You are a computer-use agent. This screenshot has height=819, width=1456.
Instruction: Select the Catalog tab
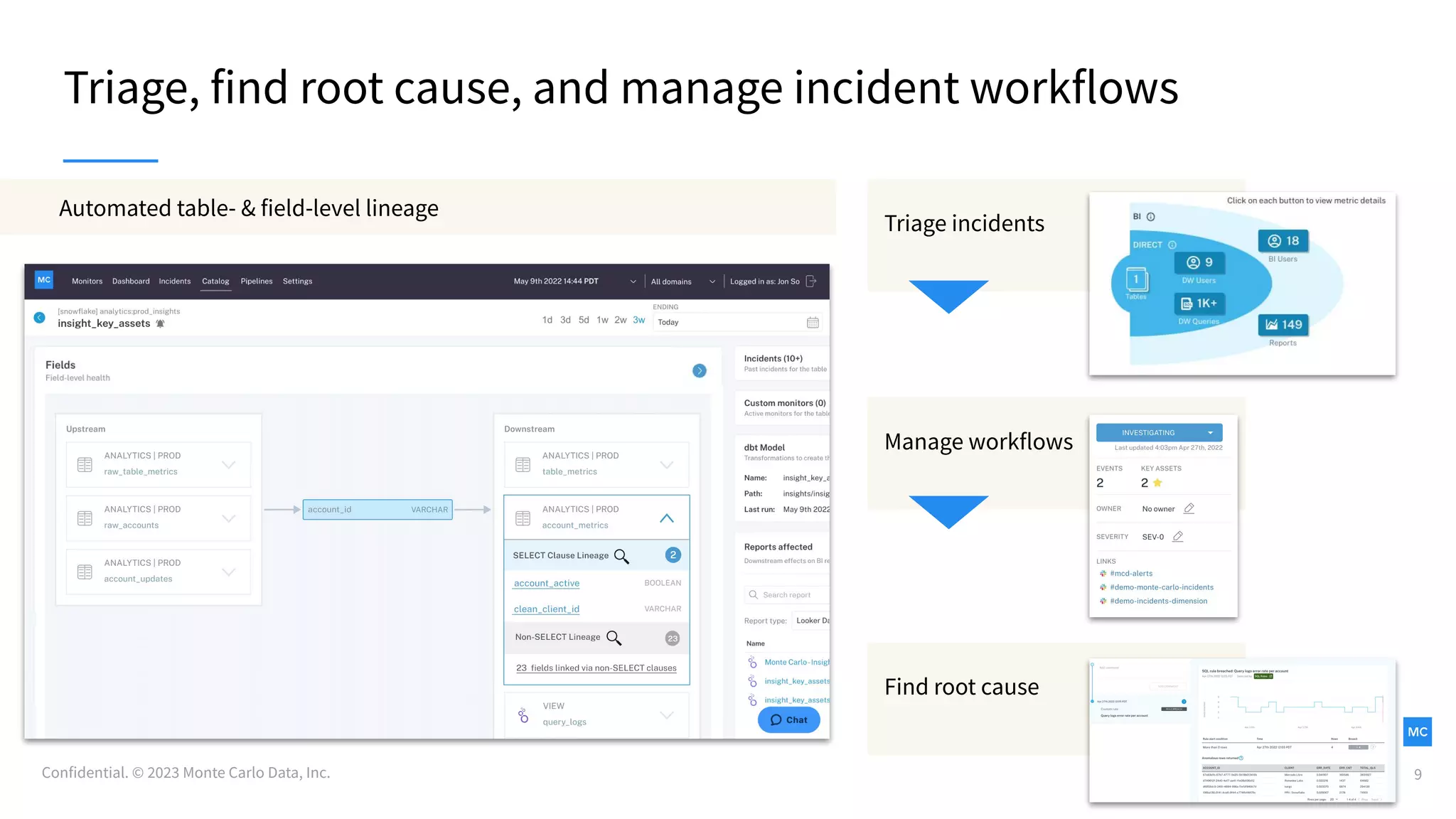click(215, 282)
